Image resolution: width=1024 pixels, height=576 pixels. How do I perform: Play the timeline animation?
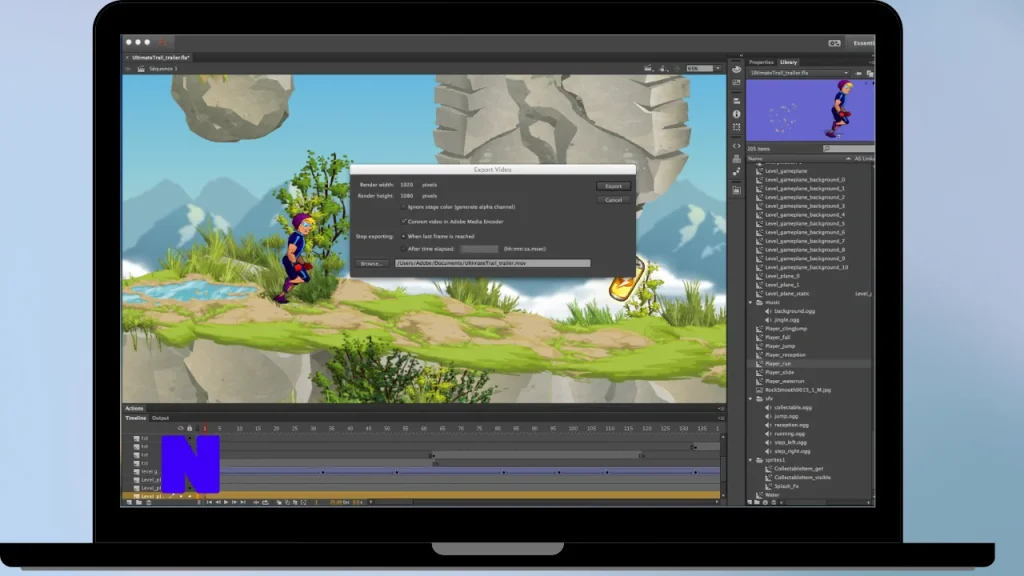point(226,502)
